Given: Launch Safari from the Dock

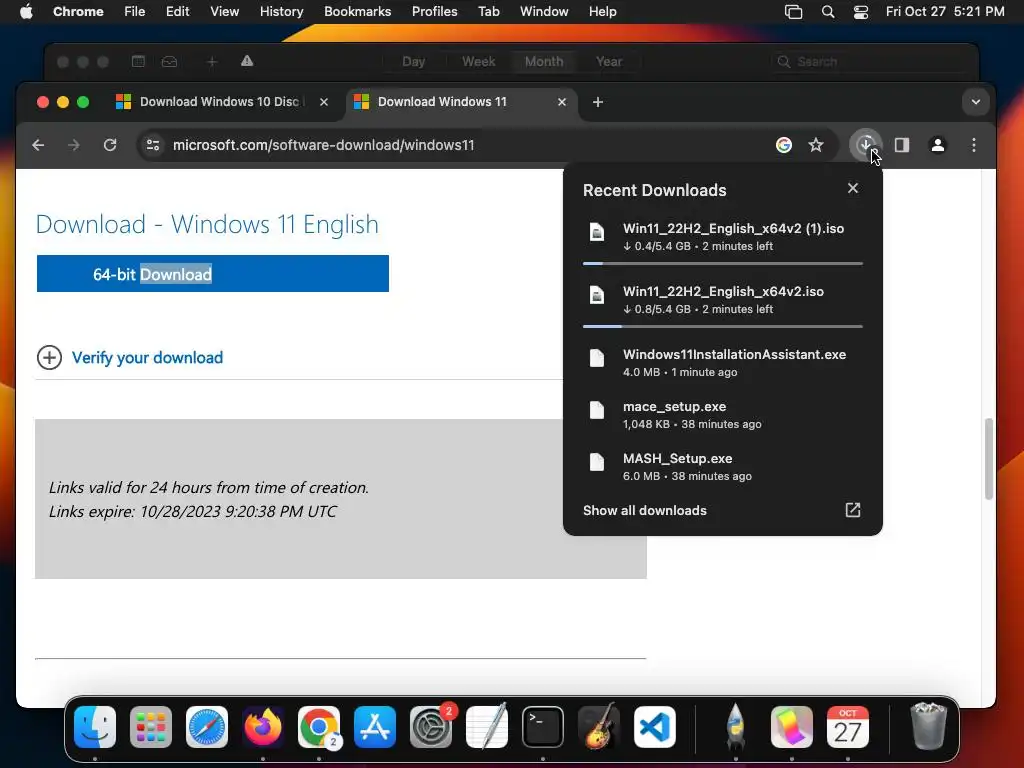Looking at the screenshot, I should coord(207,727).
